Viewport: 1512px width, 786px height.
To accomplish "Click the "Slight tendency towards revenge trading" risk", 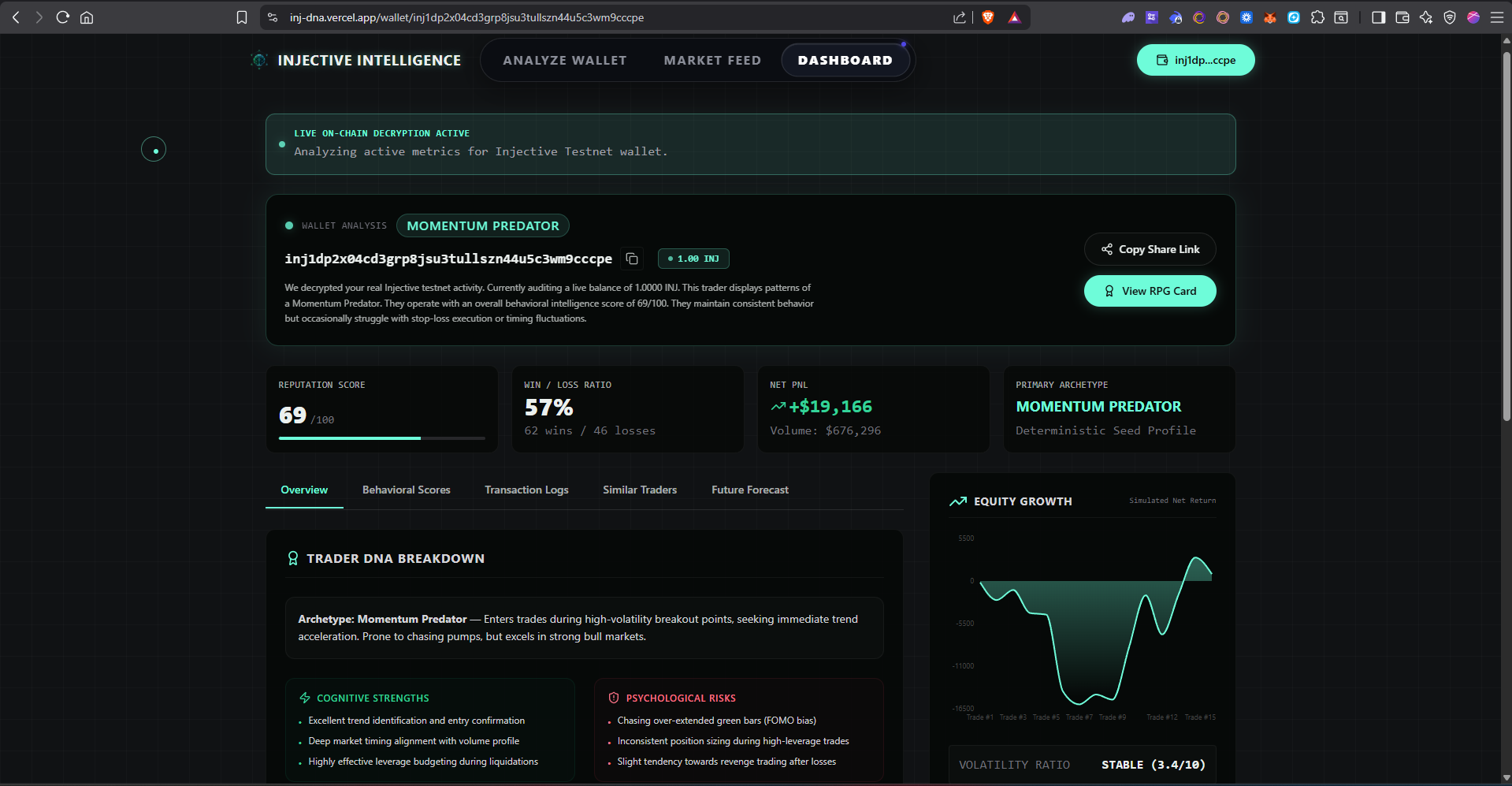I will tap(726, 762).
